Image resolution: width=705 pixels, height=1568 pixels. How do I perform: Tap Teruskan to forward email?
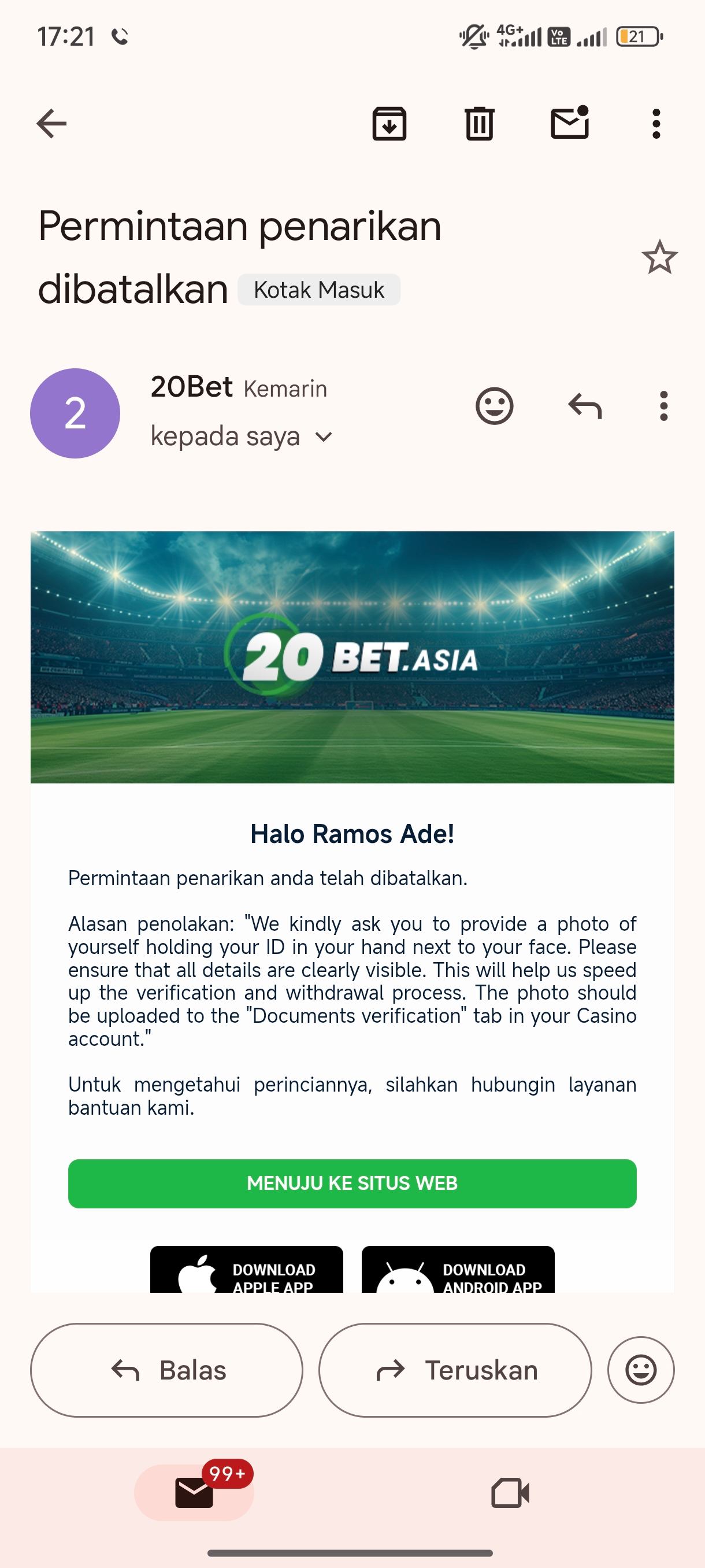tap(455, 1371)
